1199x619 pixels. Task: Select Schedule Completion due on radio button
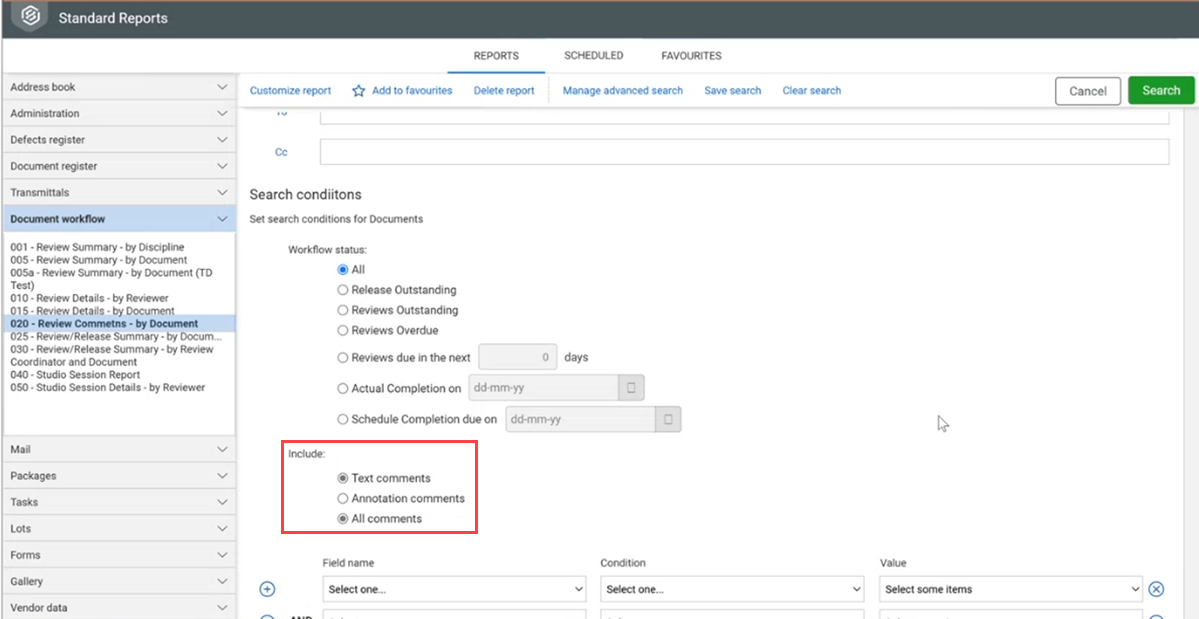pyautogui.click(x=343, y=419)
